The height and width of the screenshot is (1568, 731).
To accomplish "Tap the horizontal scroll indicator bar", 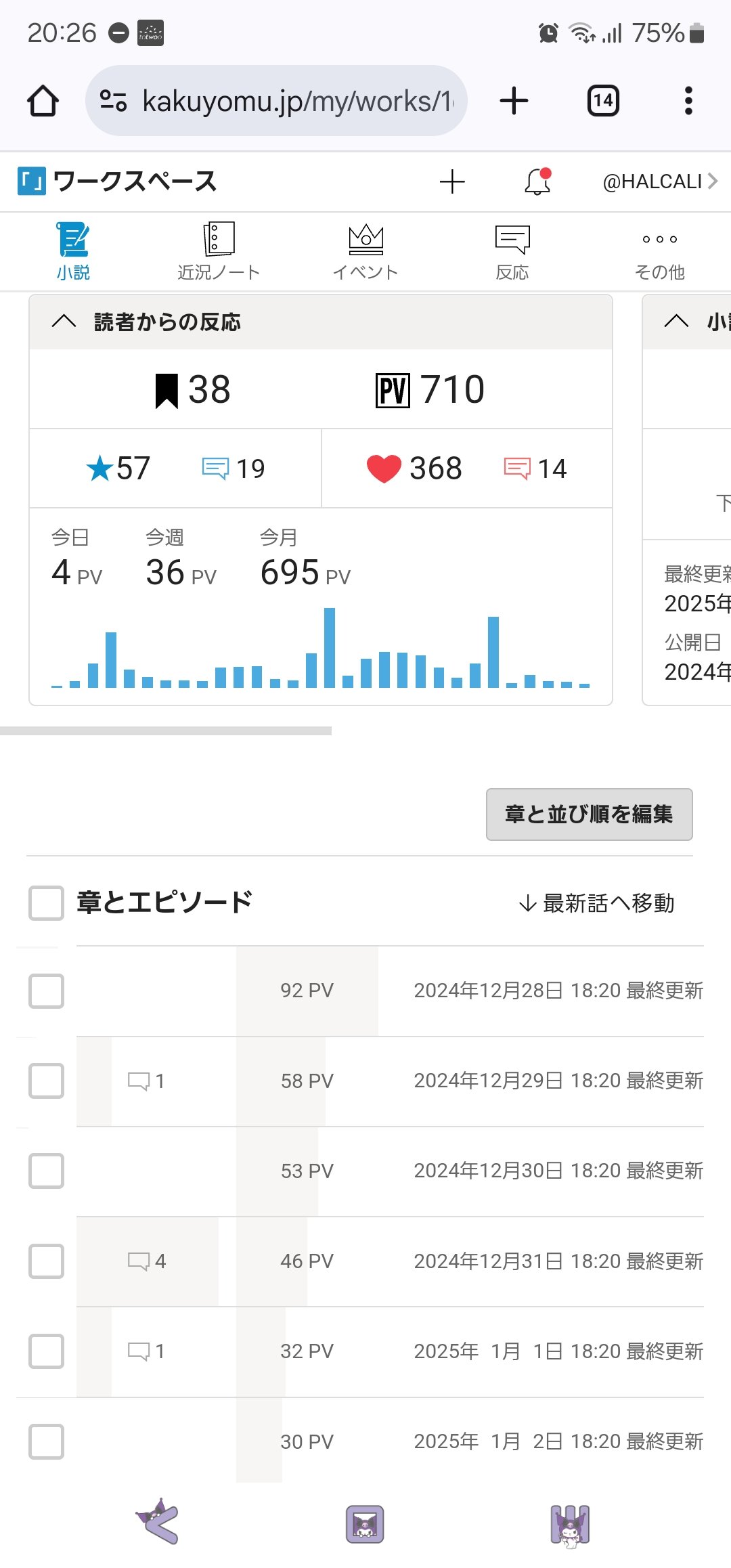I will [166, 731].
